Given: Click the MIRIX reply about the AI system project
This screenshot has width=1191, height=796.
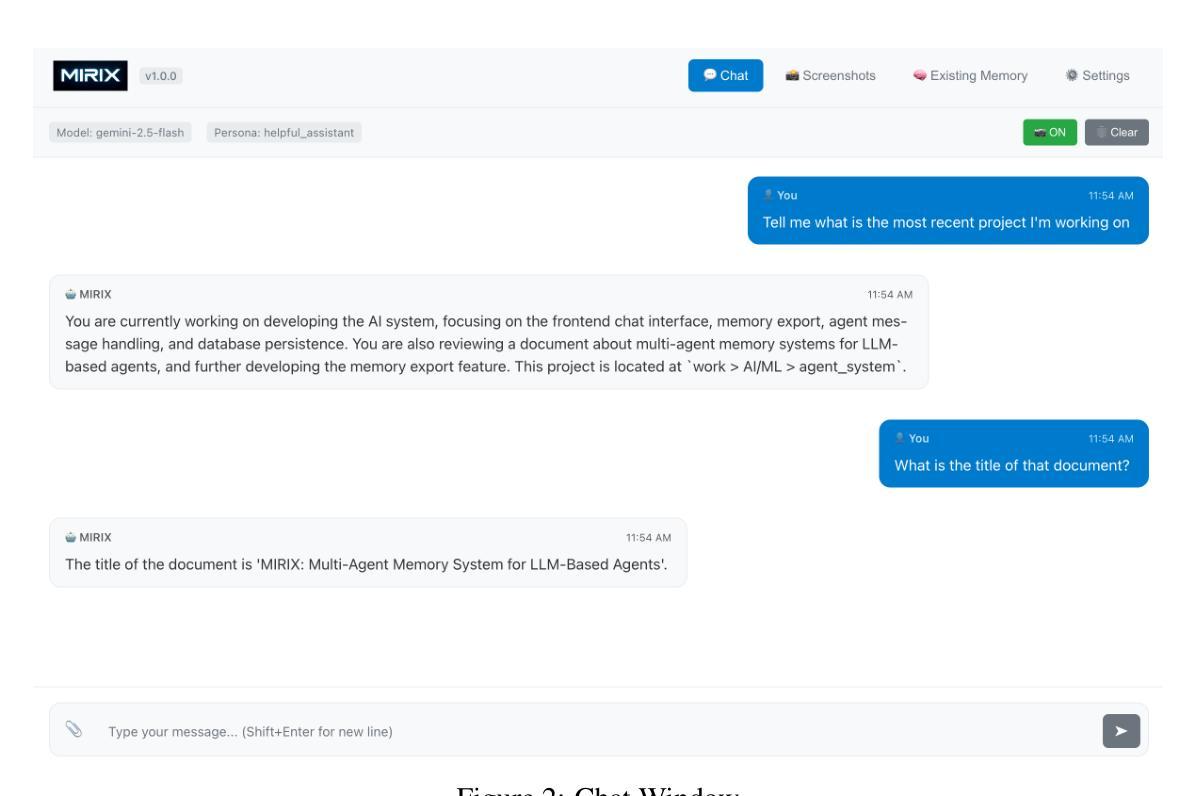Looking at the screenshot, I should (x=489, y=332).
